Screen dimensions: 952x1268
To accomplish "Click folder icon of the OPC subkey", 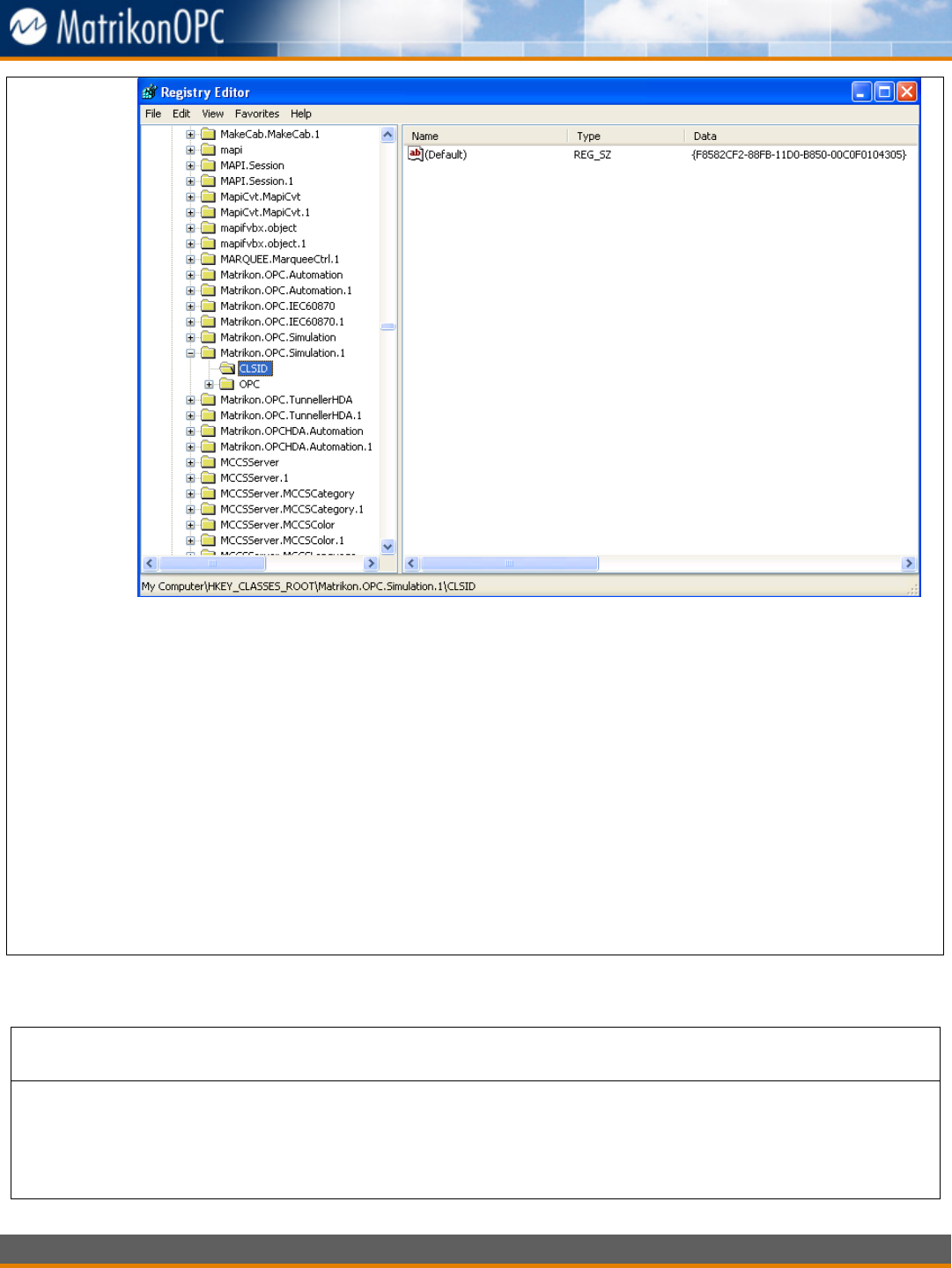I will (227, 384).
